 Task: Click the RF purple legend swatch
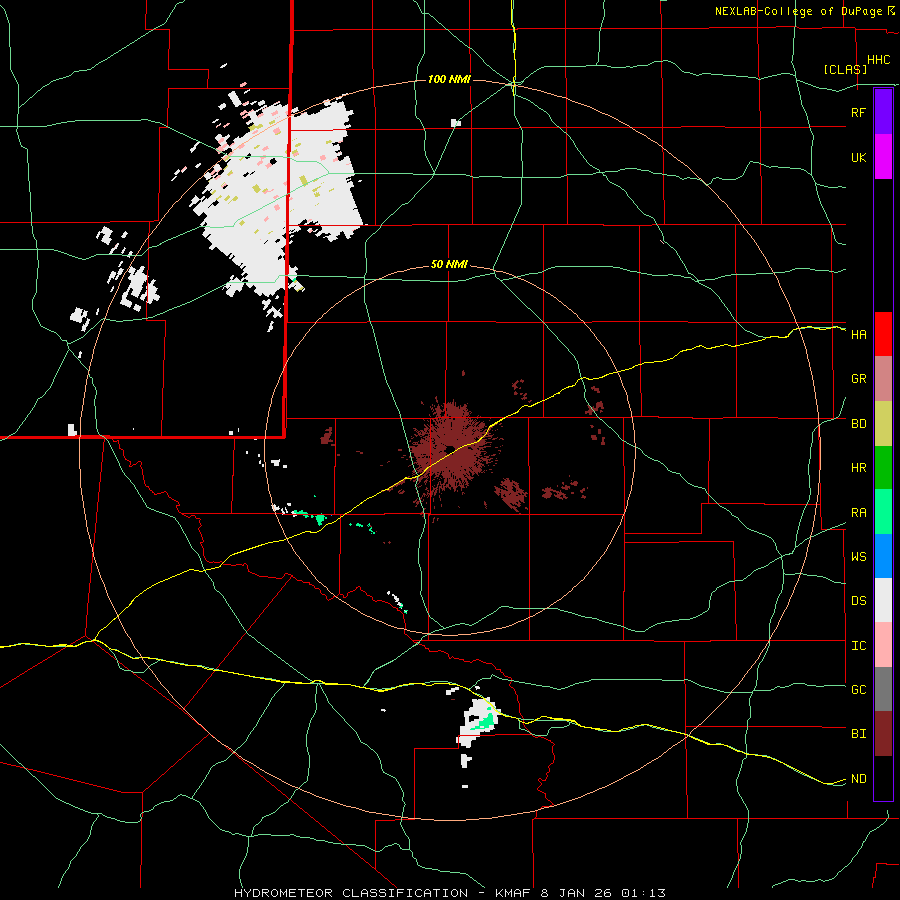pyautogui.click(x=883, y=112)
